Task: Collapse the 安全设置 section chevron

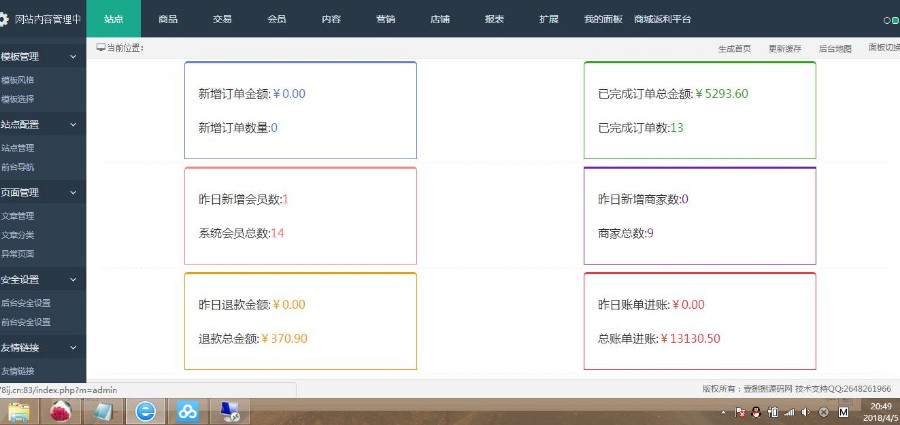Action: click(x=73, y=280)
